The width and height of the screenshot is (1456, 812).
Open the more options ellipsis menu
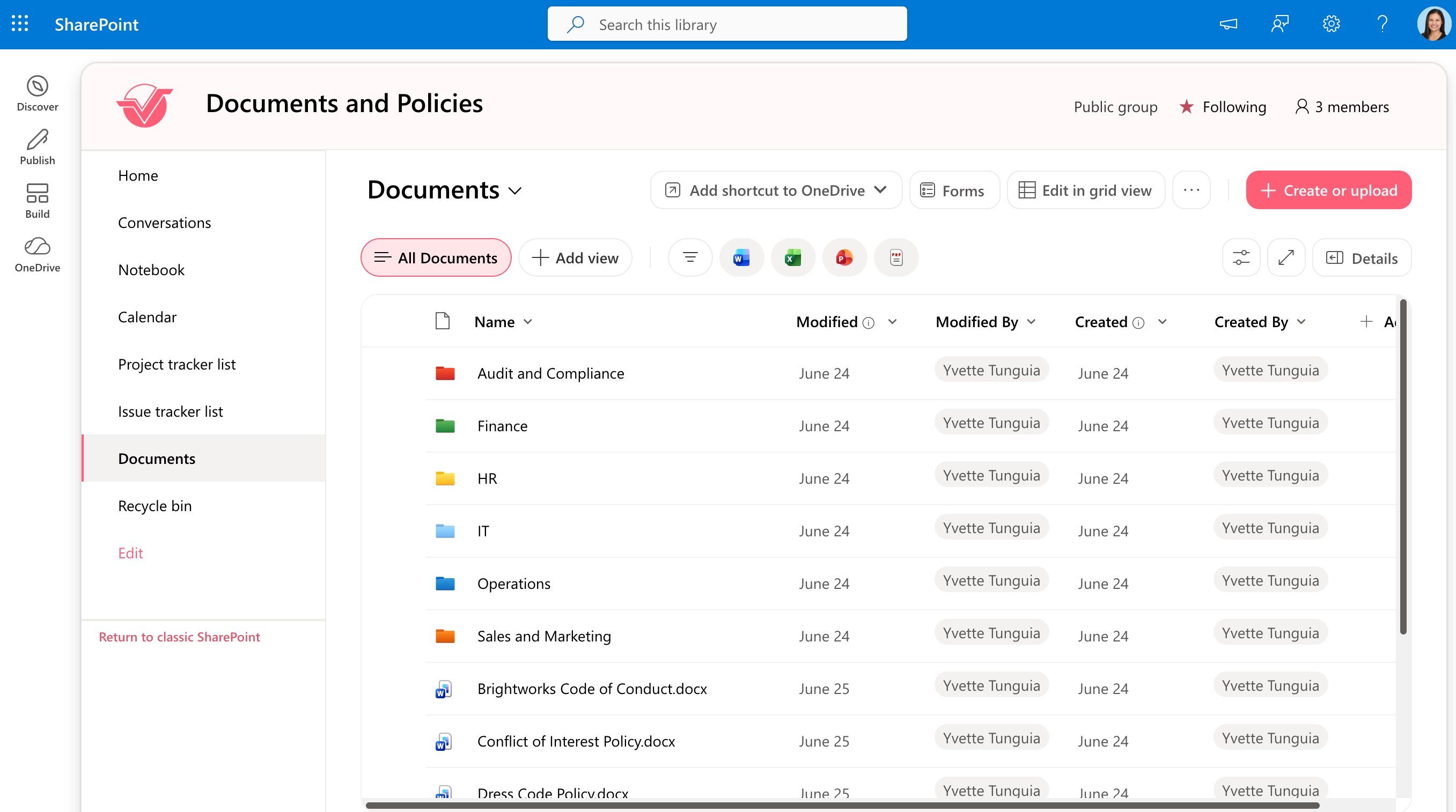click(1191, 190)
